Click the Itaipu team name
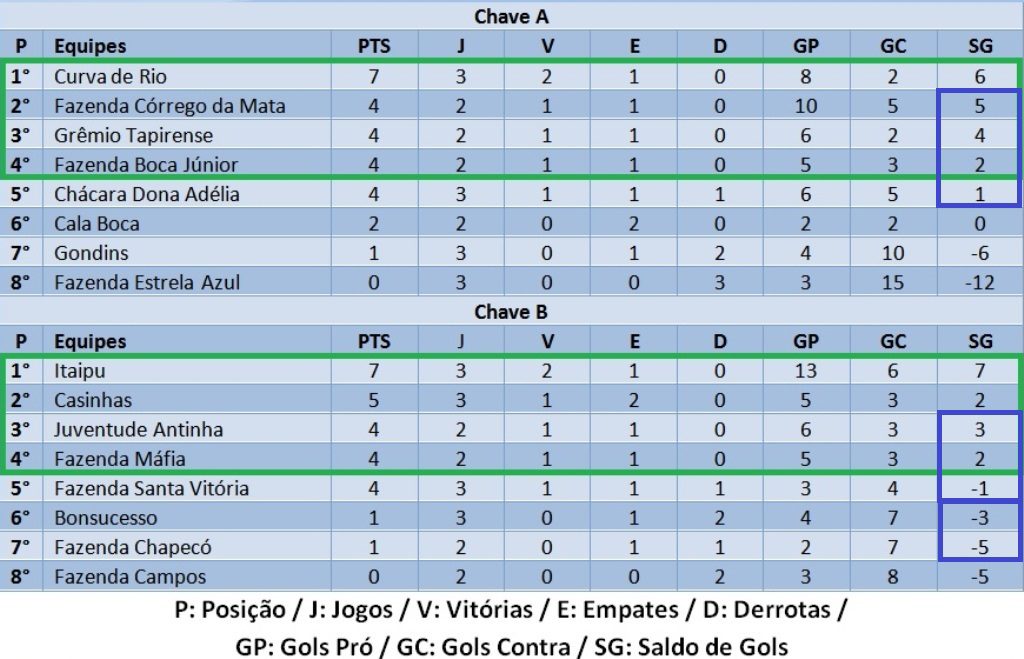The height and width of the screenshot is (659, 1024). 80,371
